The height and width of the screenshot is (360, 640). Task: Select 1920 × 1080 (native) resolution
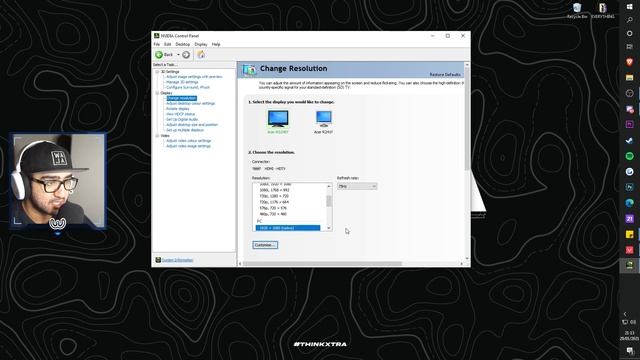(x=288, y=228)
